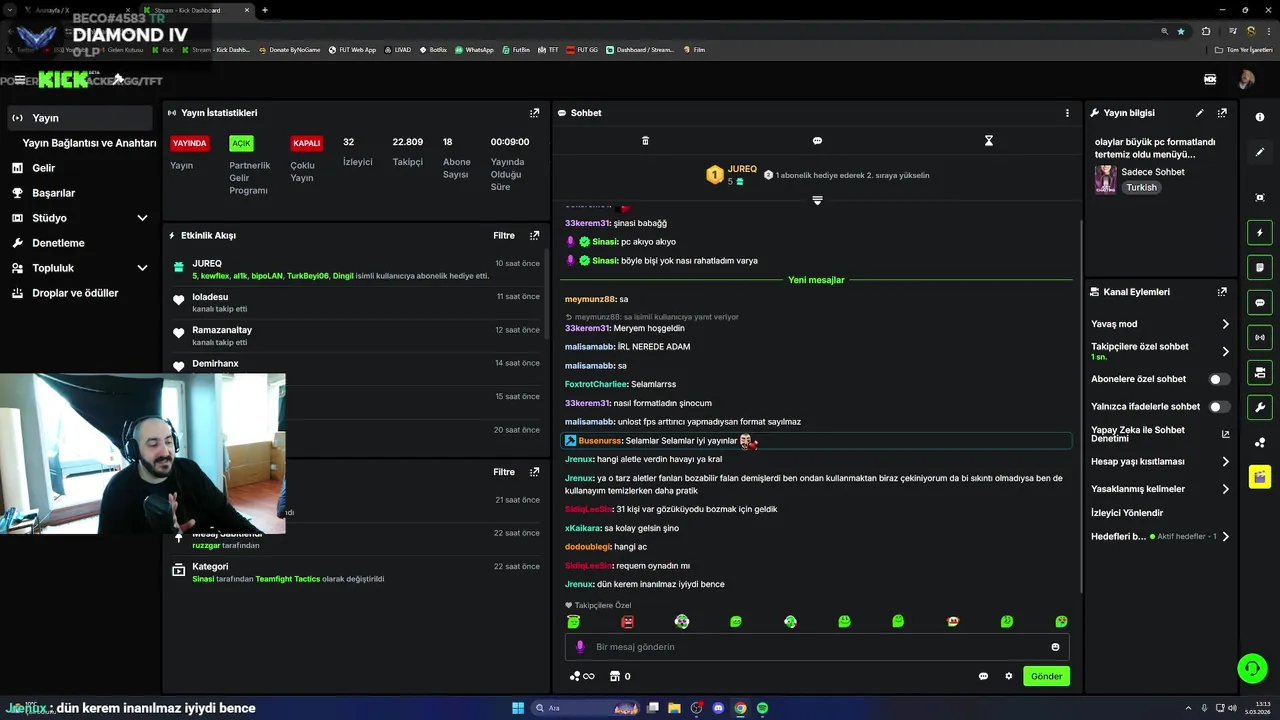This screenshot has height=720, width=1280.
Task: Pop out the Kanal Eylemleri panel
Action: (x=1222, y=292)
